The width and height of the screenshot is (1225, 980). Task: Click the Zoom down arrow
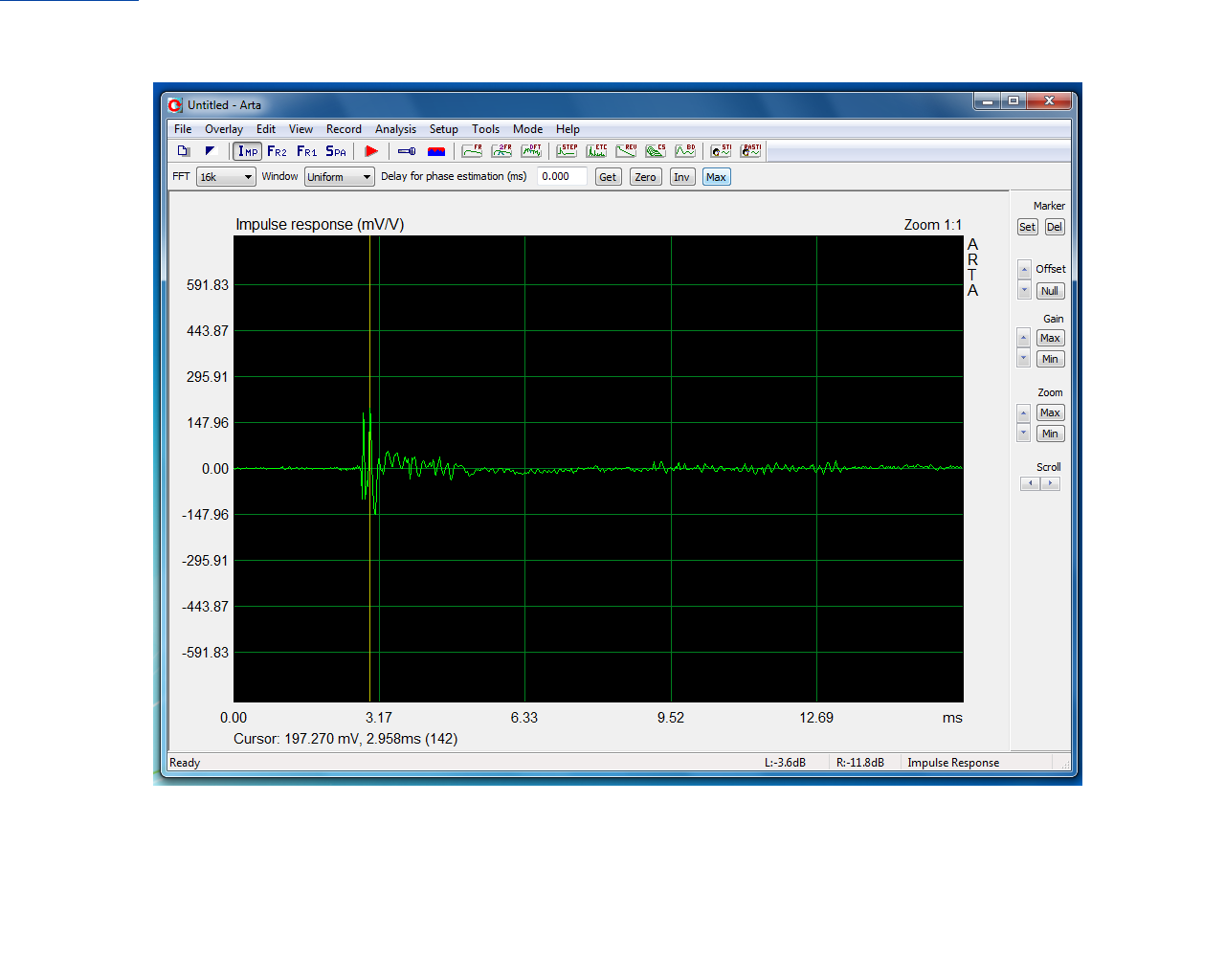[x=1024, y=433]
